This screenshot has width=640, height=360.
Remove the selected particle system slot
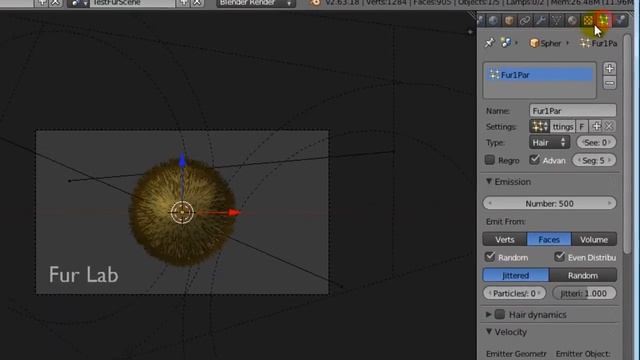[609, 83]
